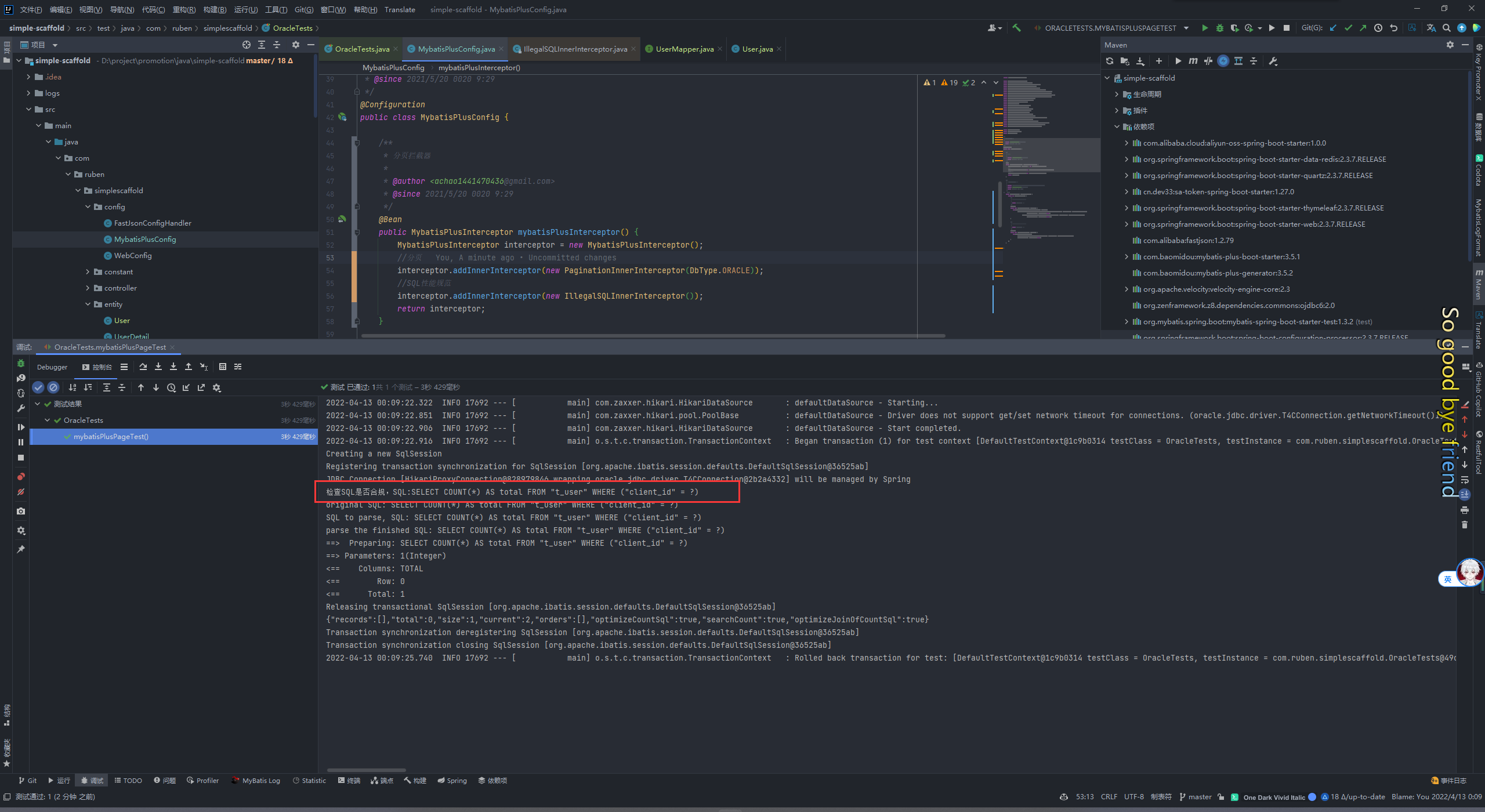Click the camera snapshot icon in debug sidebar
The height and width of the screenshot is (812, 1485).
coord(21,511)
